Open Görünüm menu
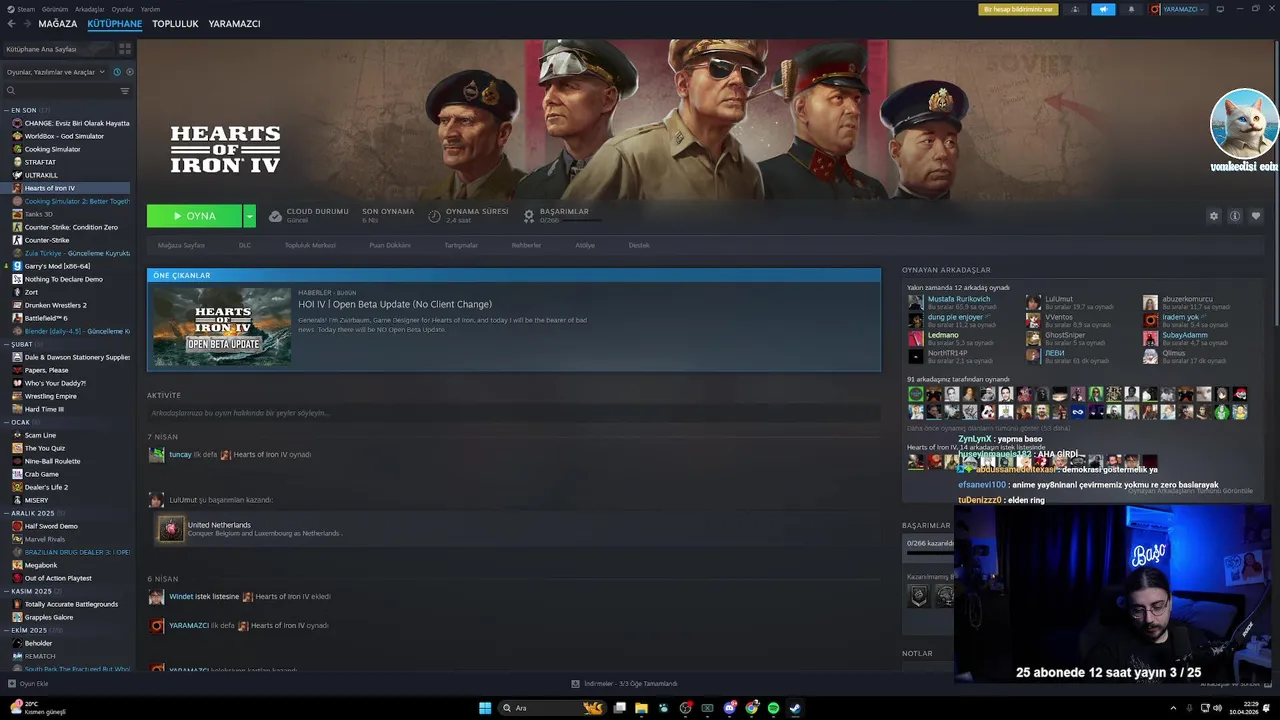This screenshot has height=720, width=1280. point(56,9)
